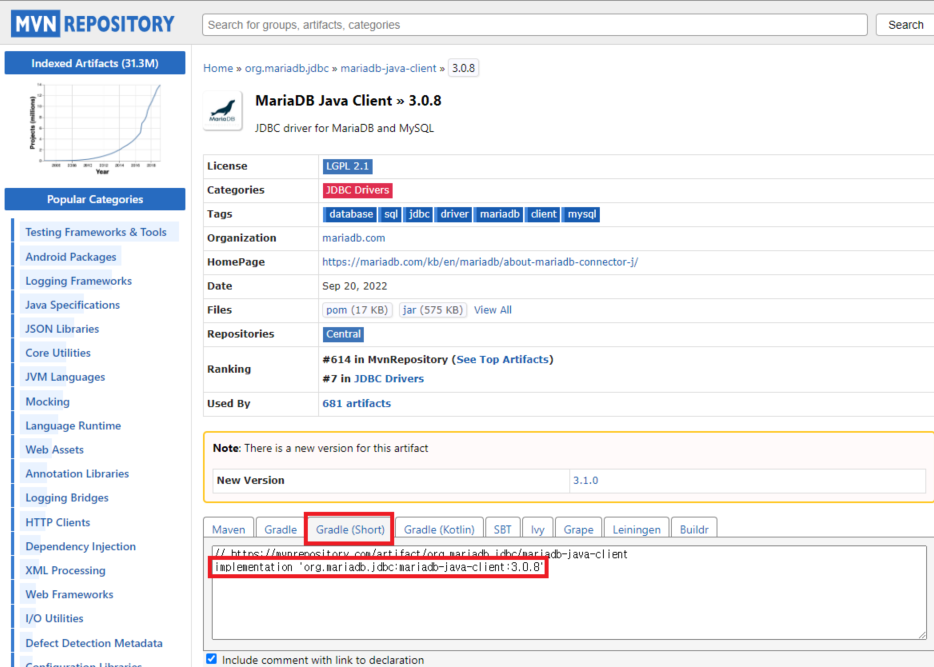Open Mocking category
This screenshot has width=934, height=667.
pyautogui.click(x=48, y=401)
